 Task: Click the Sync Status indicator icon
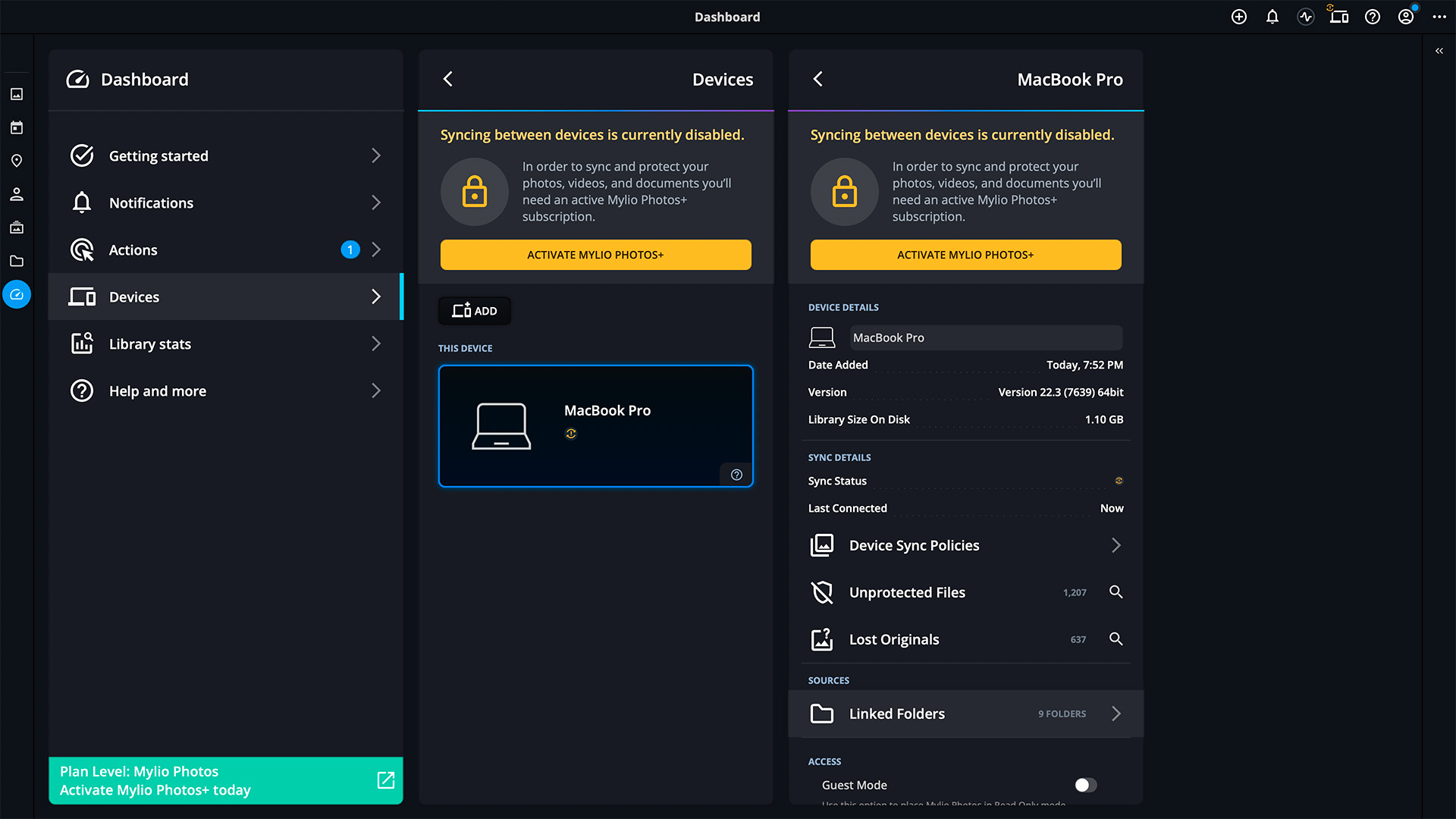pos(1119,481)
